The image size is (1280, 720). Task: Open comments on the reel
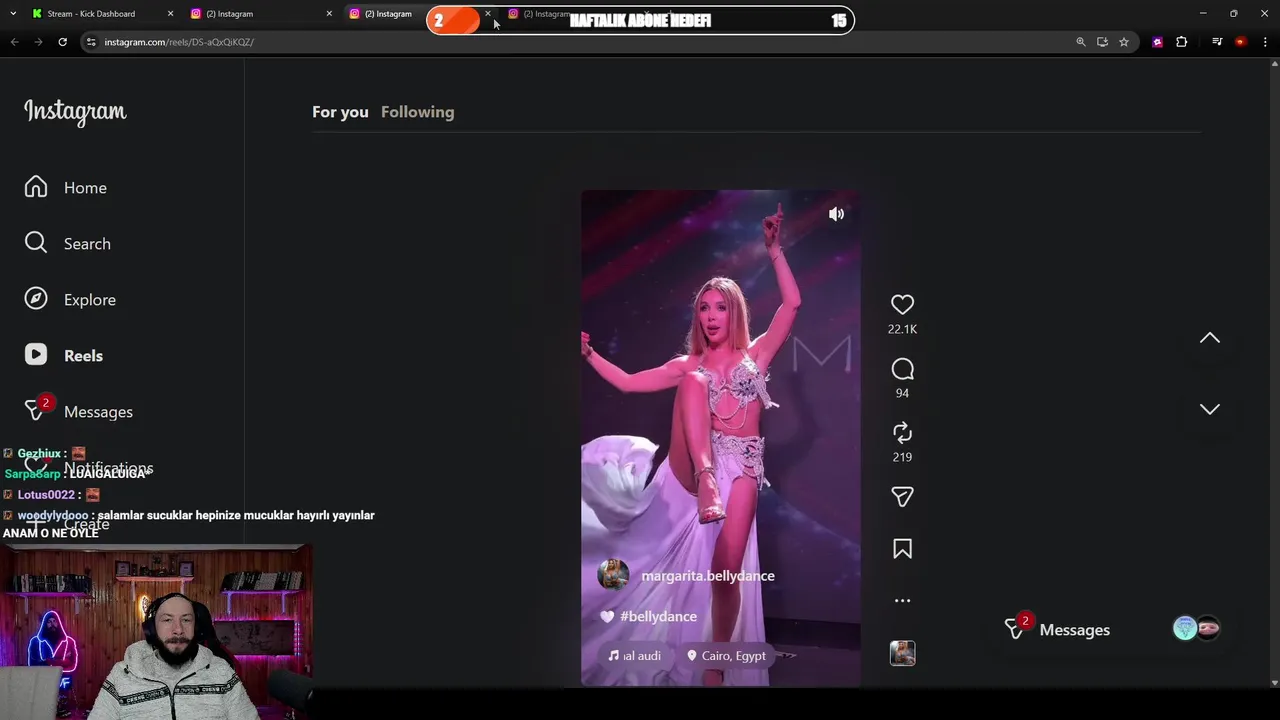coord(902,369)
